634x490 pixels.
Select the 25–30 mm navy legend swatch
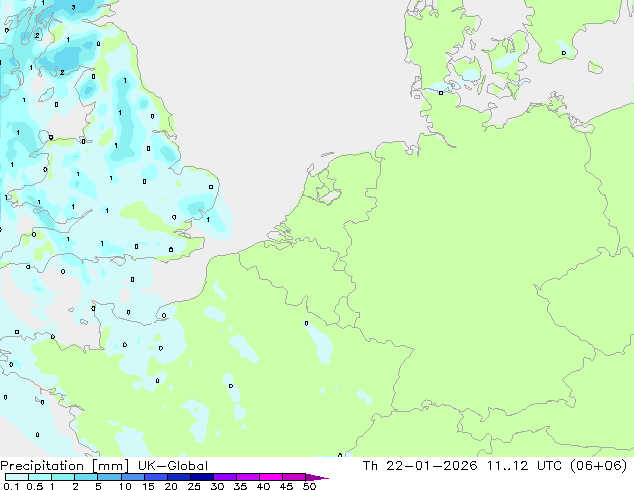[202, 477]
